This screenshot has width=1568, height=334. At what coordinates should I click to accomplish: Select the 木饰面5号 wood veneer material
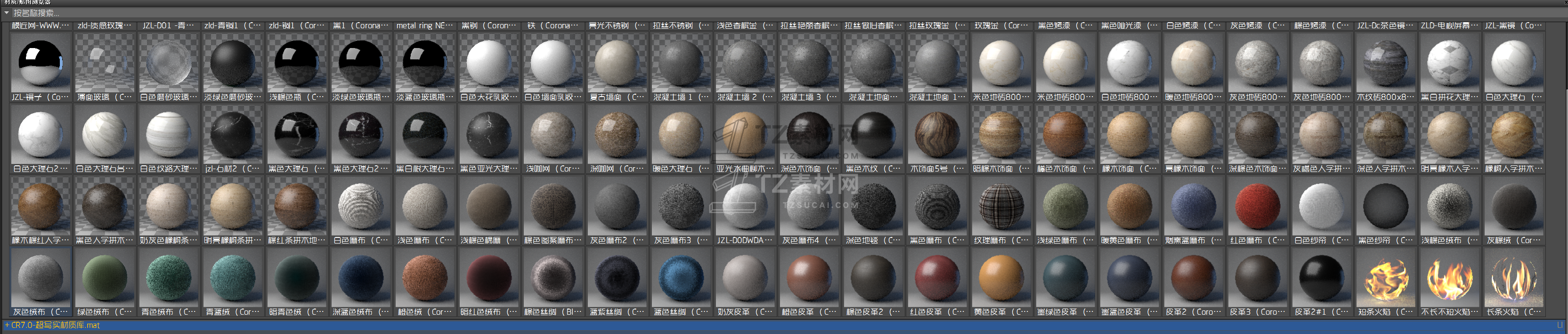point(937,135)
